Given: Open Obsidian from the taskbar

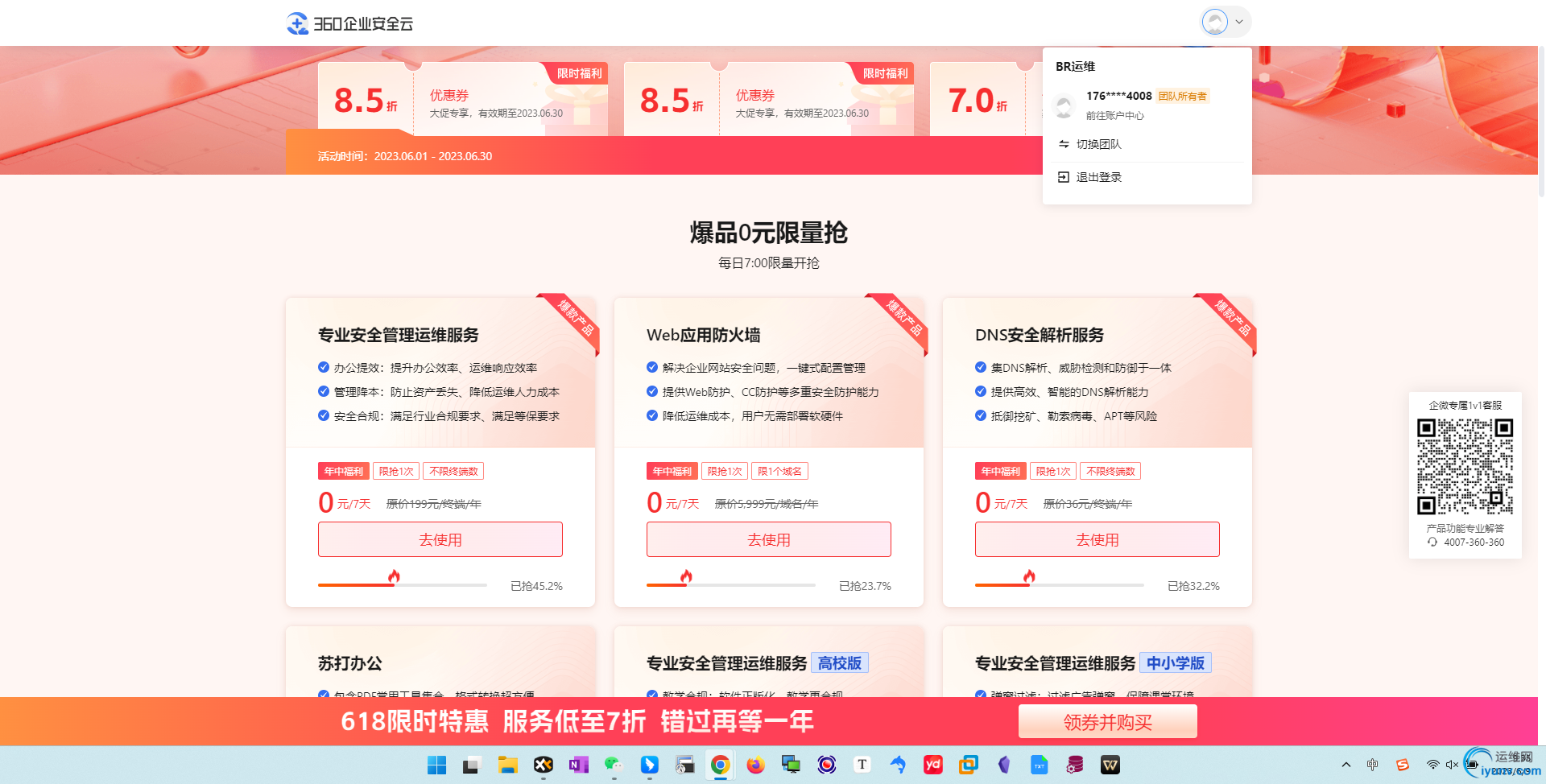Looking at the screenshot, I should pos(1003,765).
